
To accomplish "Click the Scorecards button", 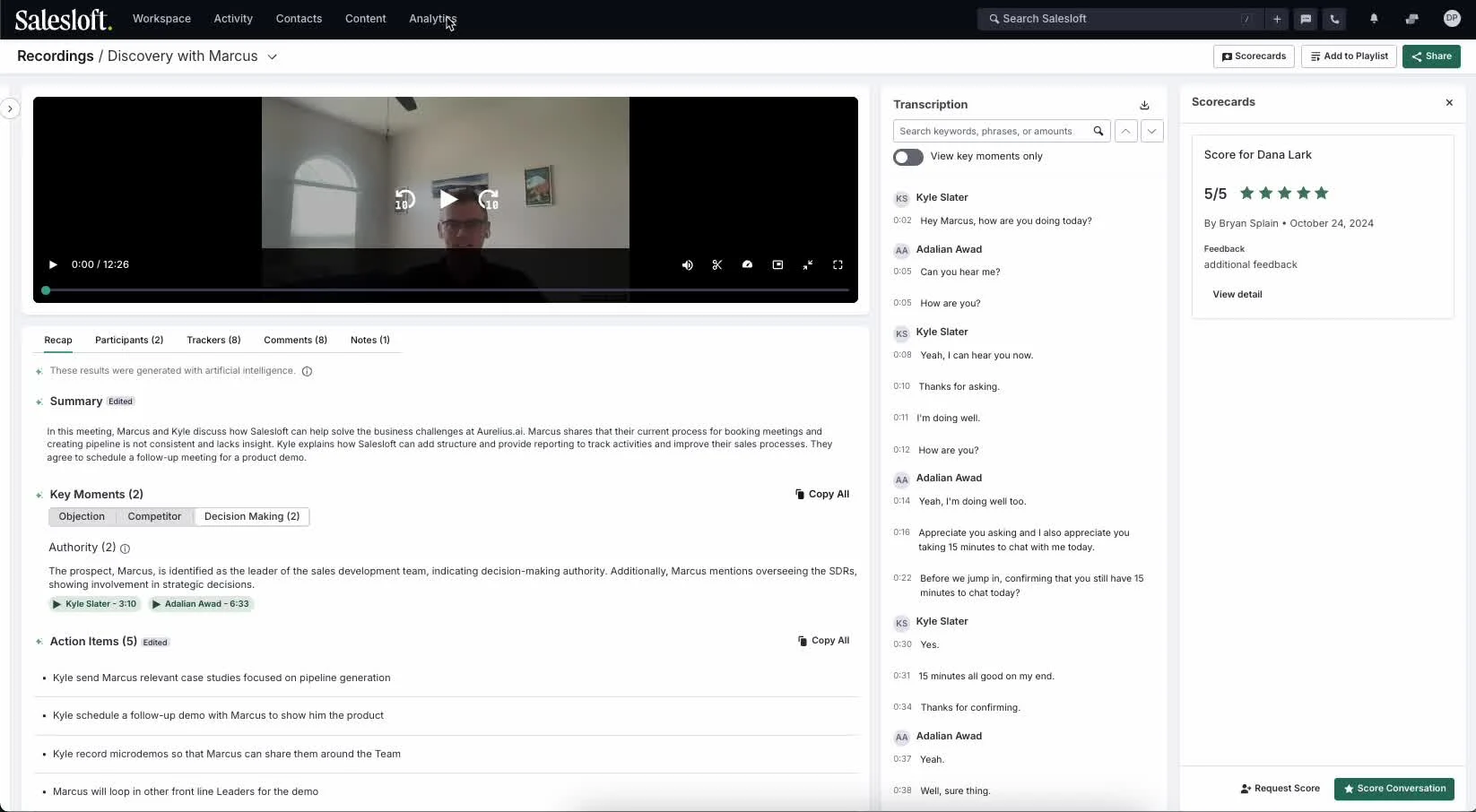I will click(1254, 56).
